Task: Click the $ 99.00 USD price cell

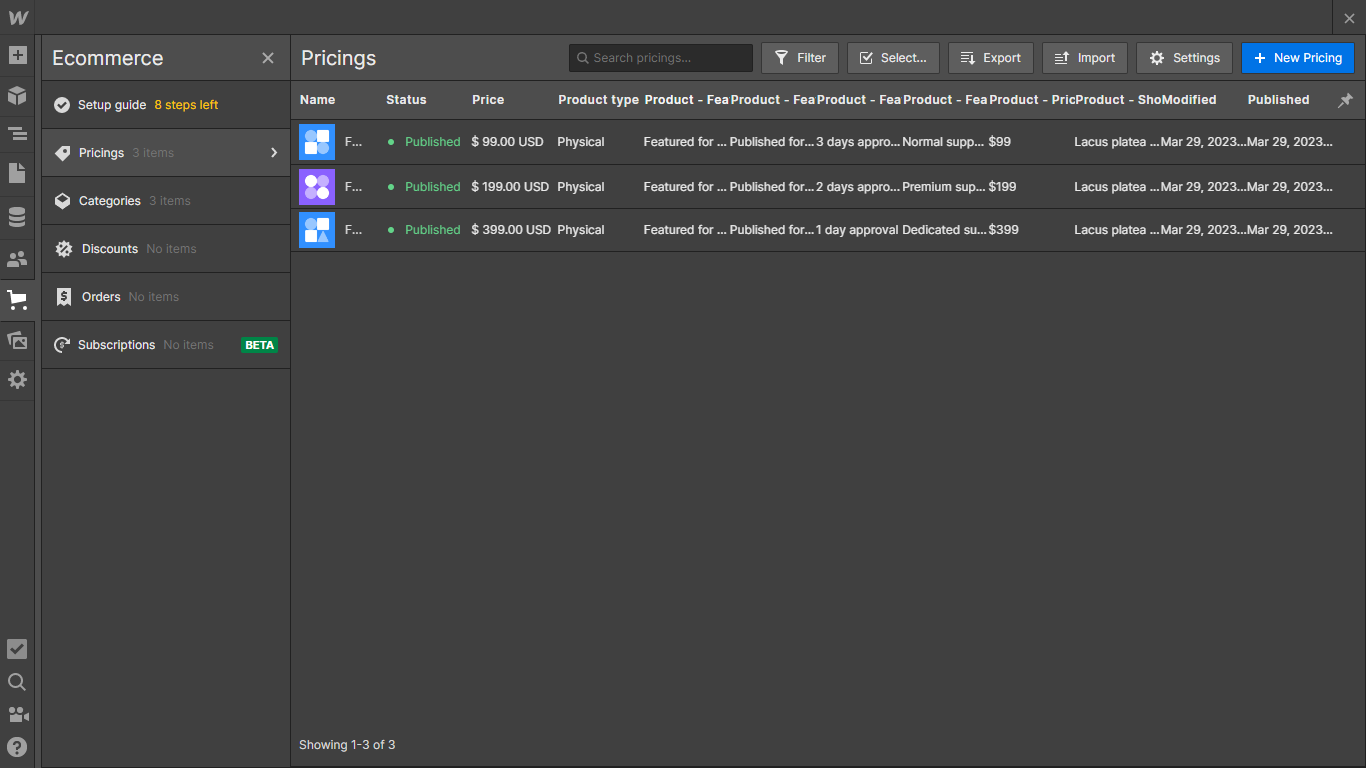Action: [x=508, y=142]
